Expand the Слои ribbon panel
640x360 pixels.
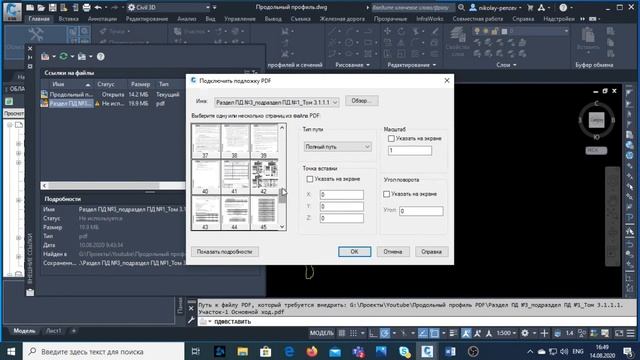(x=506, y=65)
